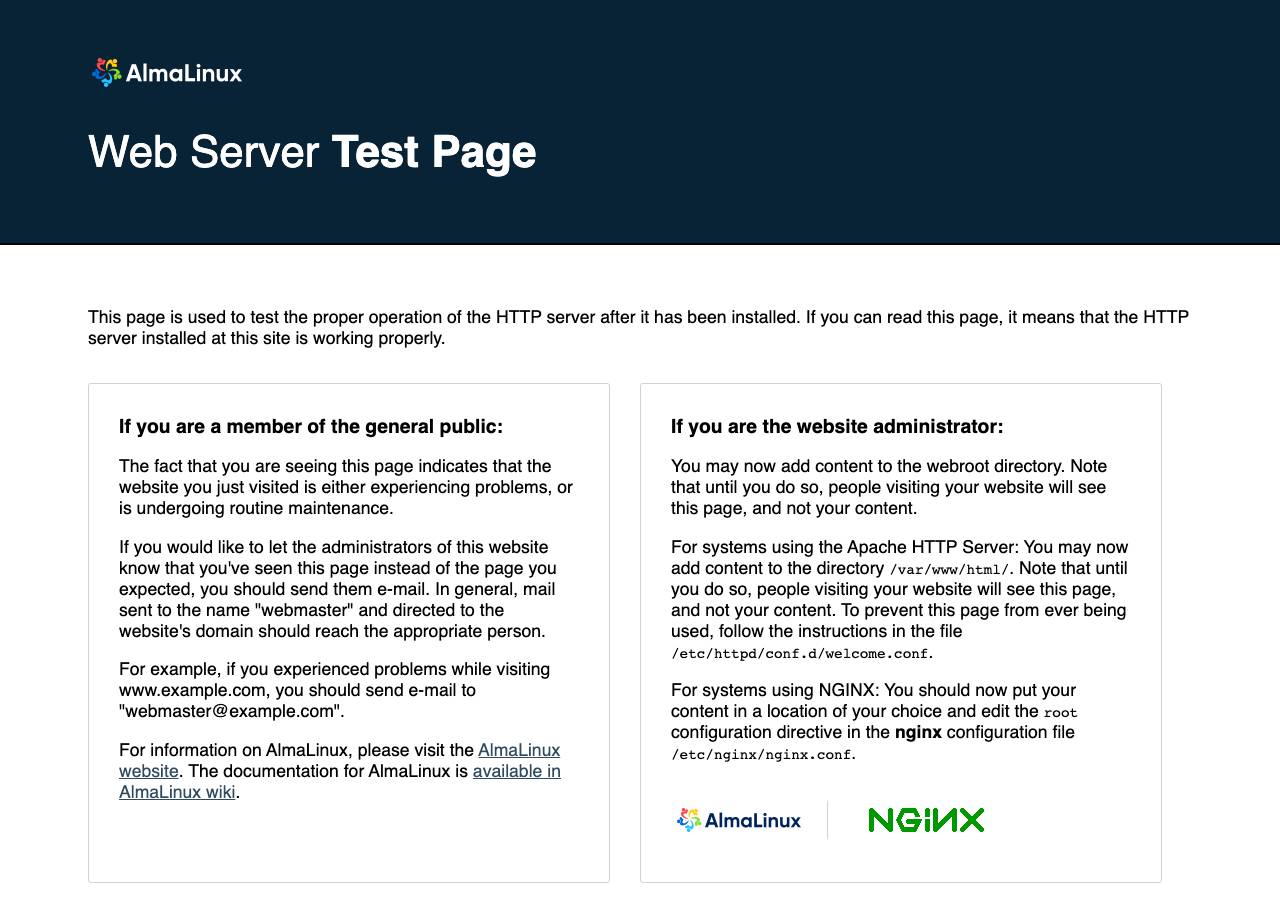The width and height of the screenshot is (1280, 900).
Task: Click the /etc/nginx/nginx.conf file path
Action: [762, 755]
